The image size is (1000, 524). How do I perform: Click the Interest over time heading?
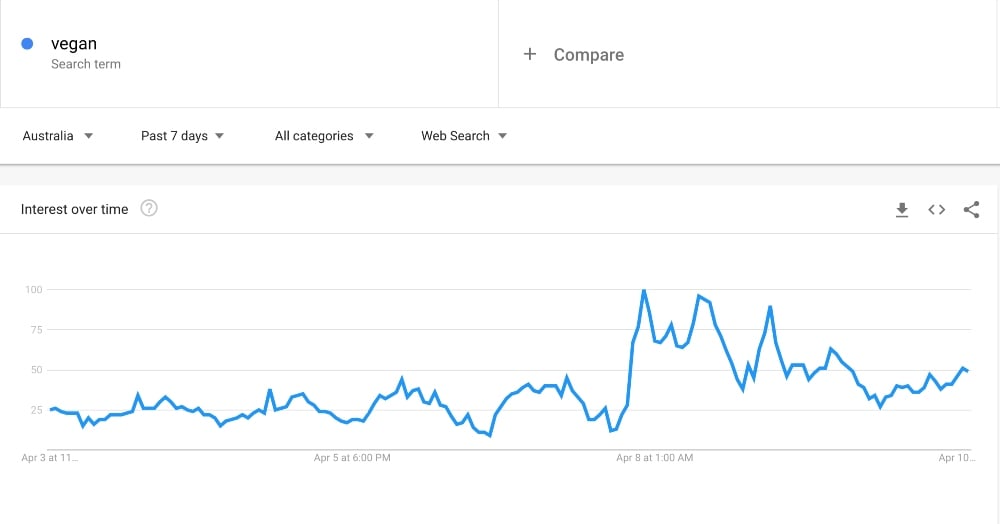[75, 209]
